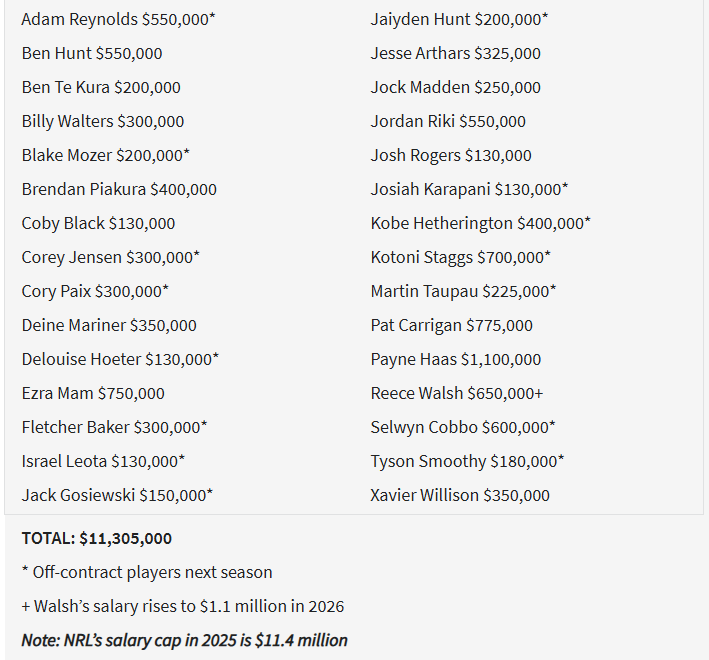Select the Reece Walsh $650,000+ entry
The width and height of the screenshot is (709, 660).
pos(457,393)
